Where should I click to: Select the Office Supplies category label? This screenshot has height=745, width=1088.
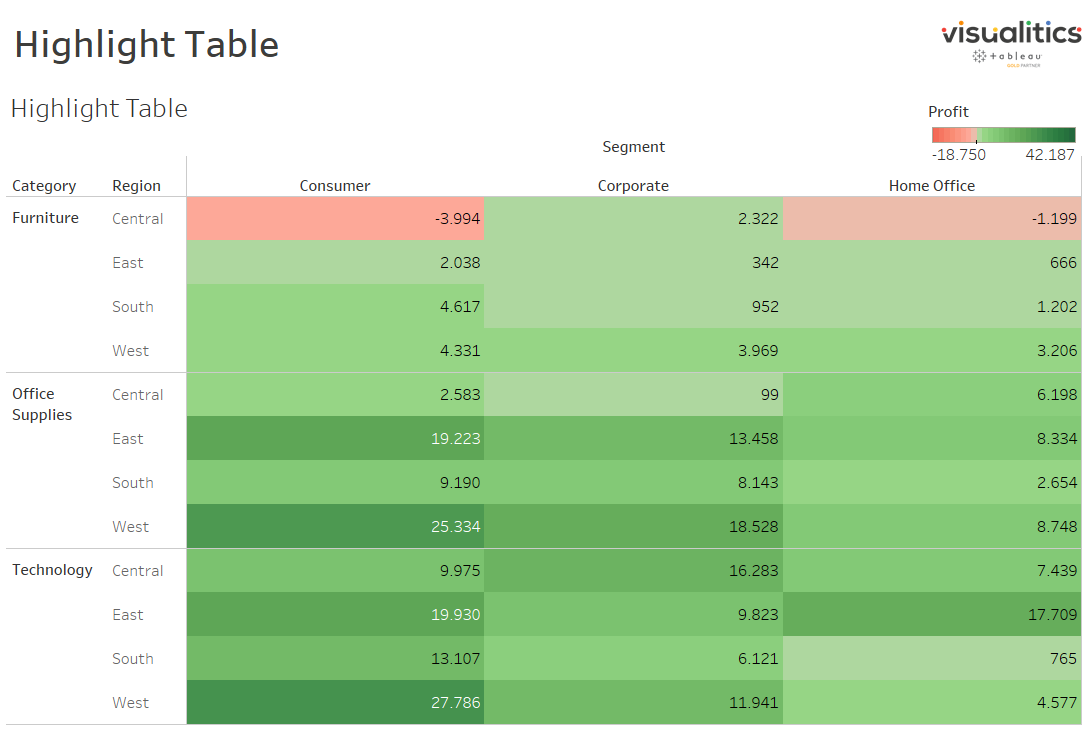click(x=40, y=404)
